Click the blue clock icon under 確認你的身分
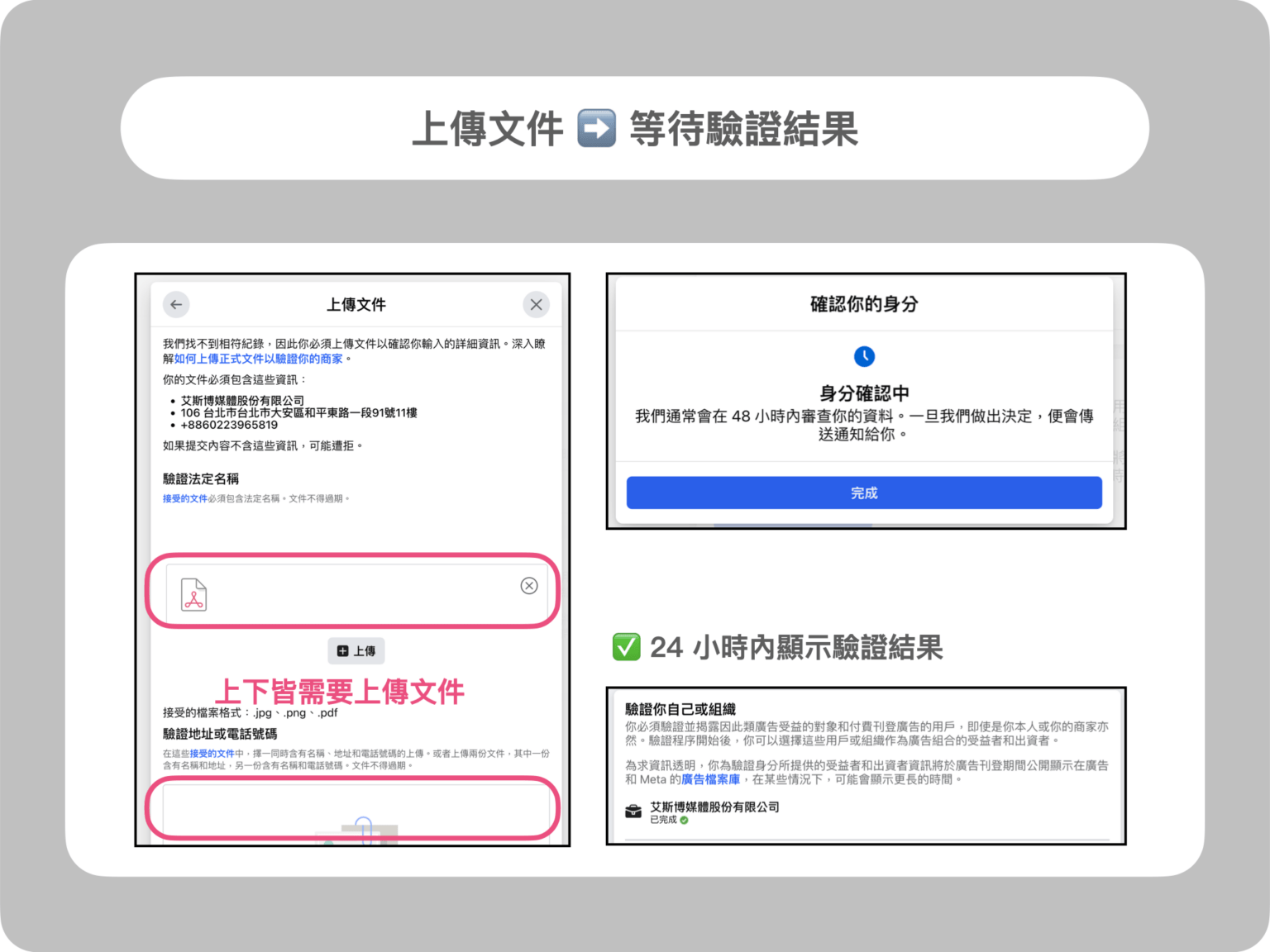Screen dimensions: 1270x952 click(x=864, y=357)
